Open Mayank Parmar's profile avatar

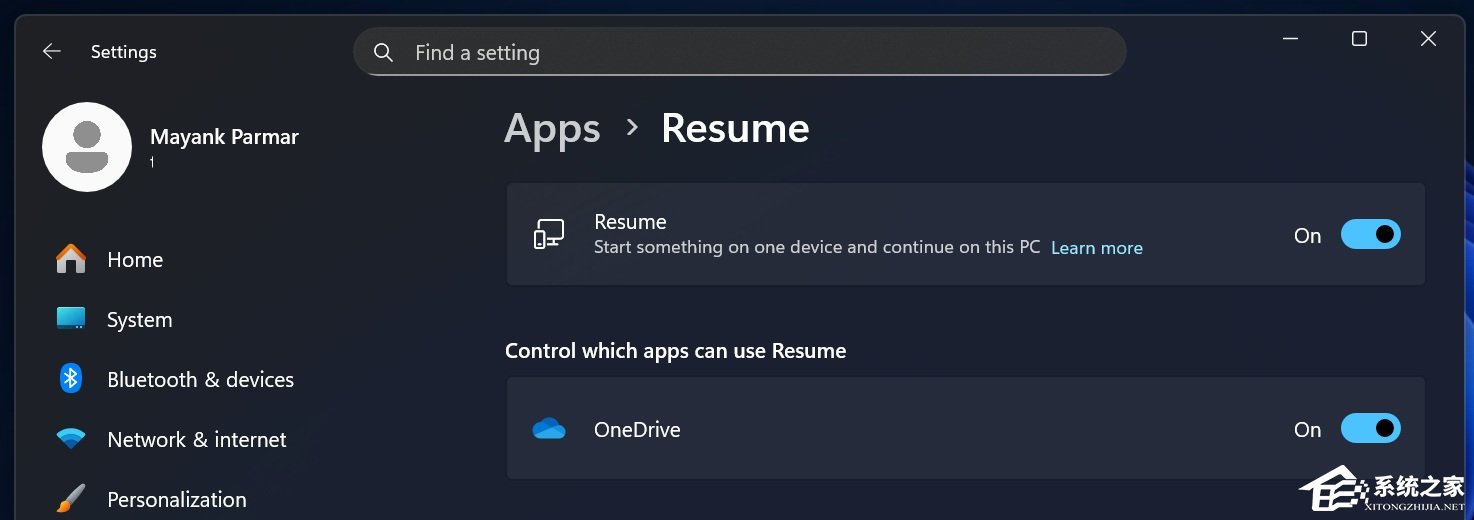[87, 147]
